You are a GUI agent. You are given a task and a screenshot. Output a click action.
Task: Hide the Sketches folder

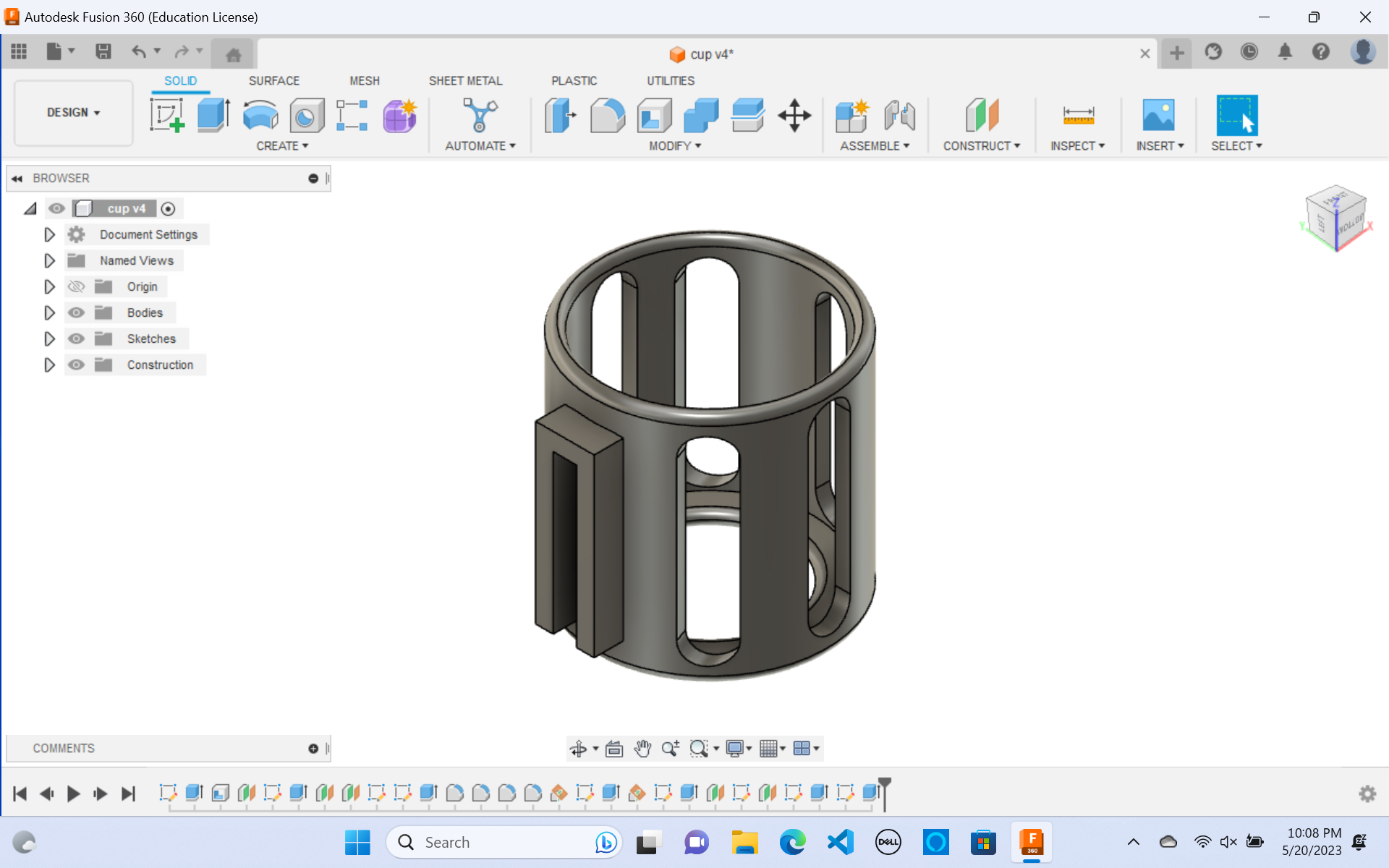click(76, 339)
